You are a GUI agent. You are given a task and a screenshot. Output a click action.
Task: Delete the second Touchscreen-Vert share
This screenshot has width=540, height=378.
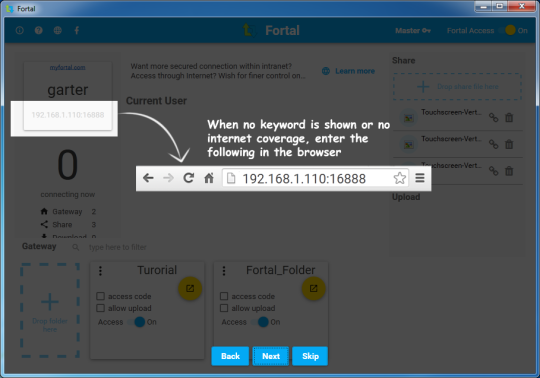509,144
